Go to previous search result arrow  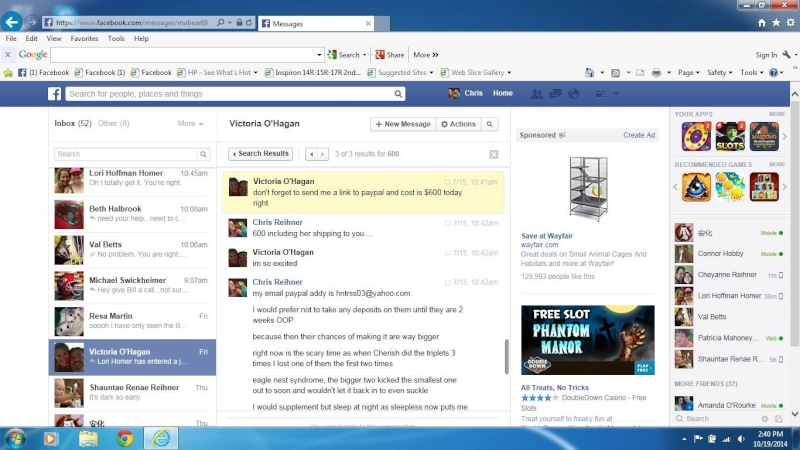[x=311, y=154]
